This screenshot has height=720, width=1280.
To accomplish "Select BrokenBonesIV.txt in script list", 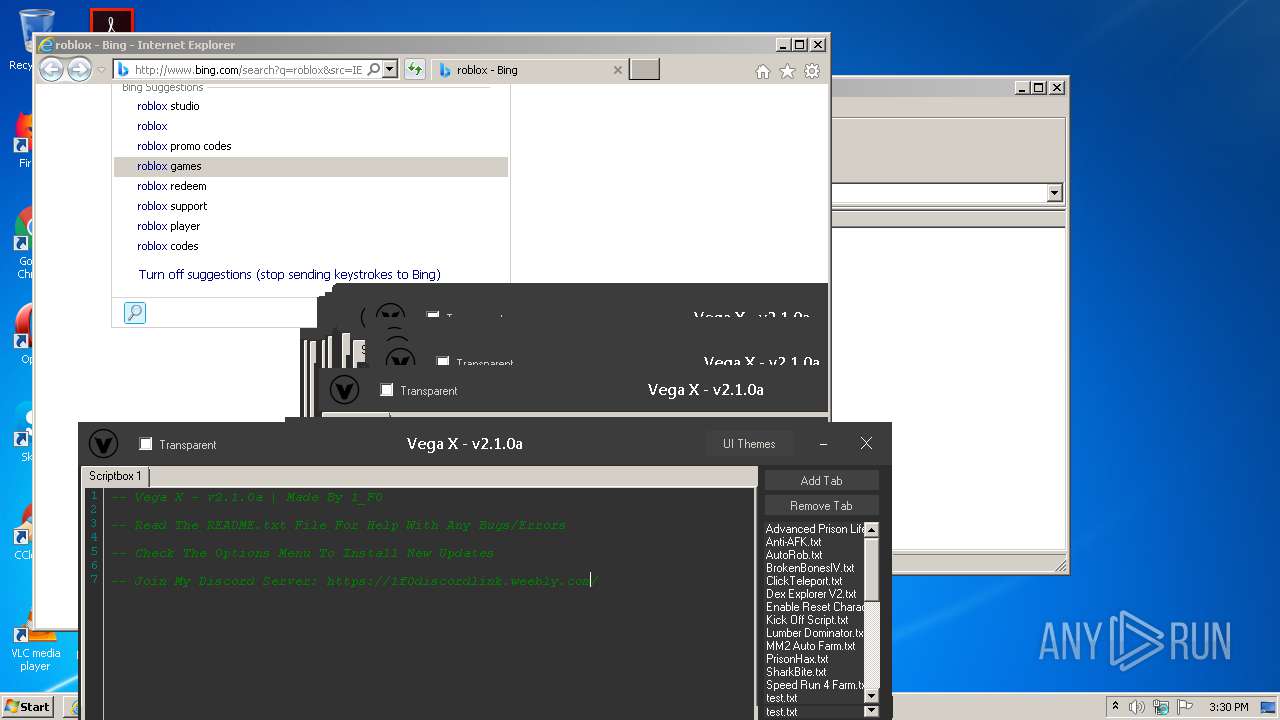I will (x=814, y=568).
